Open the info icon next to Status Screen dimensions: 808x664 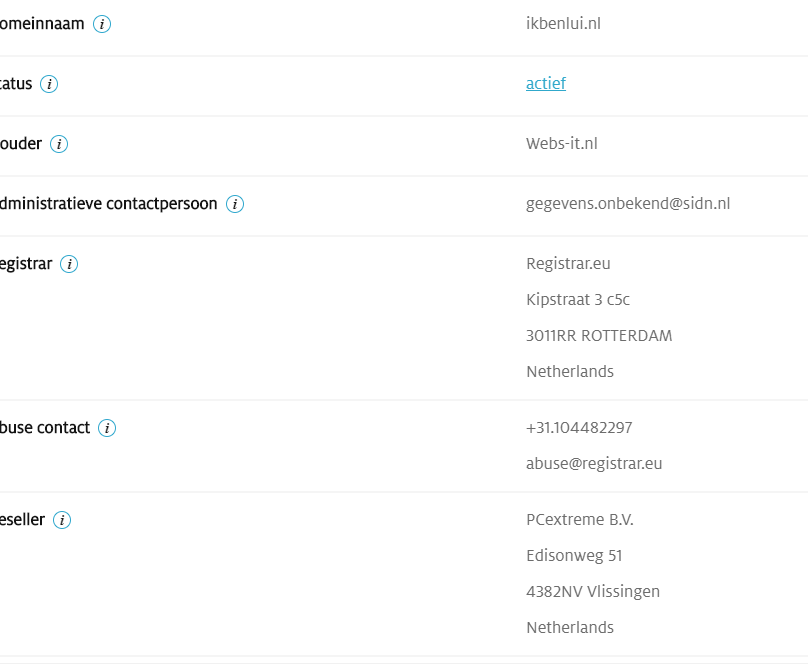49,84
